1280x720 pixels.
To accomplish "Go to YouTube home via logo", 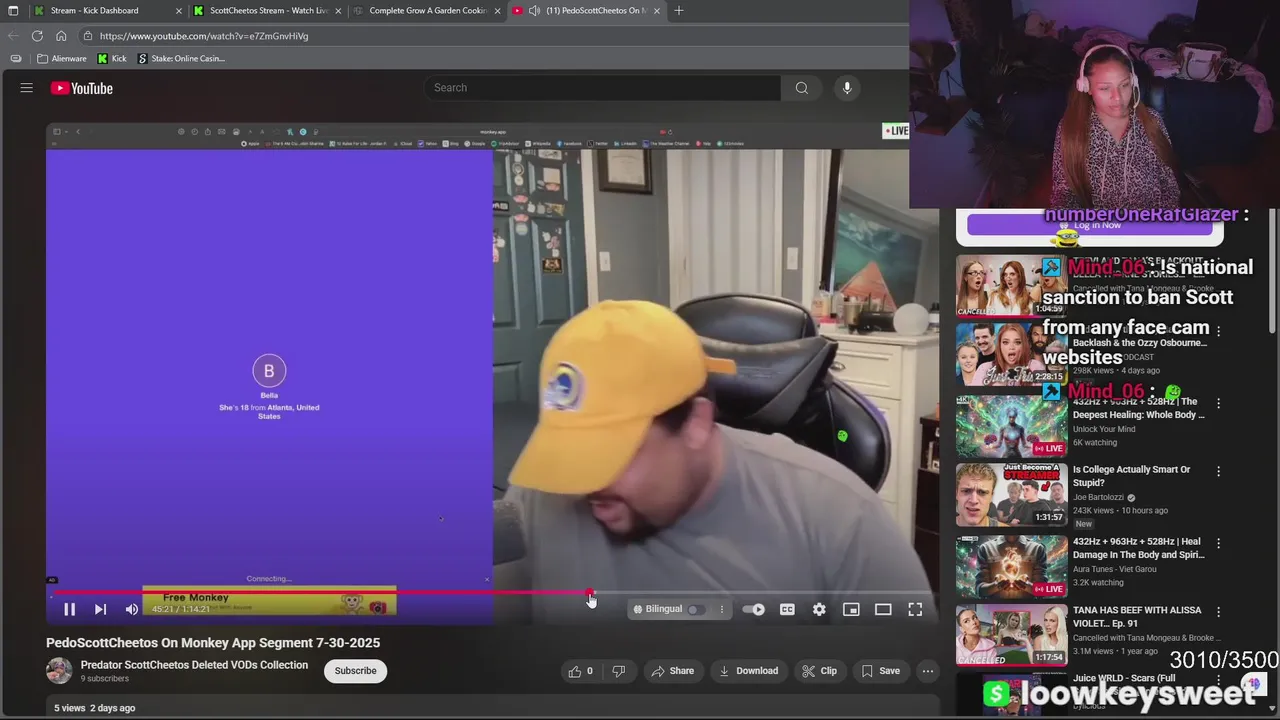I will (82, 88).
